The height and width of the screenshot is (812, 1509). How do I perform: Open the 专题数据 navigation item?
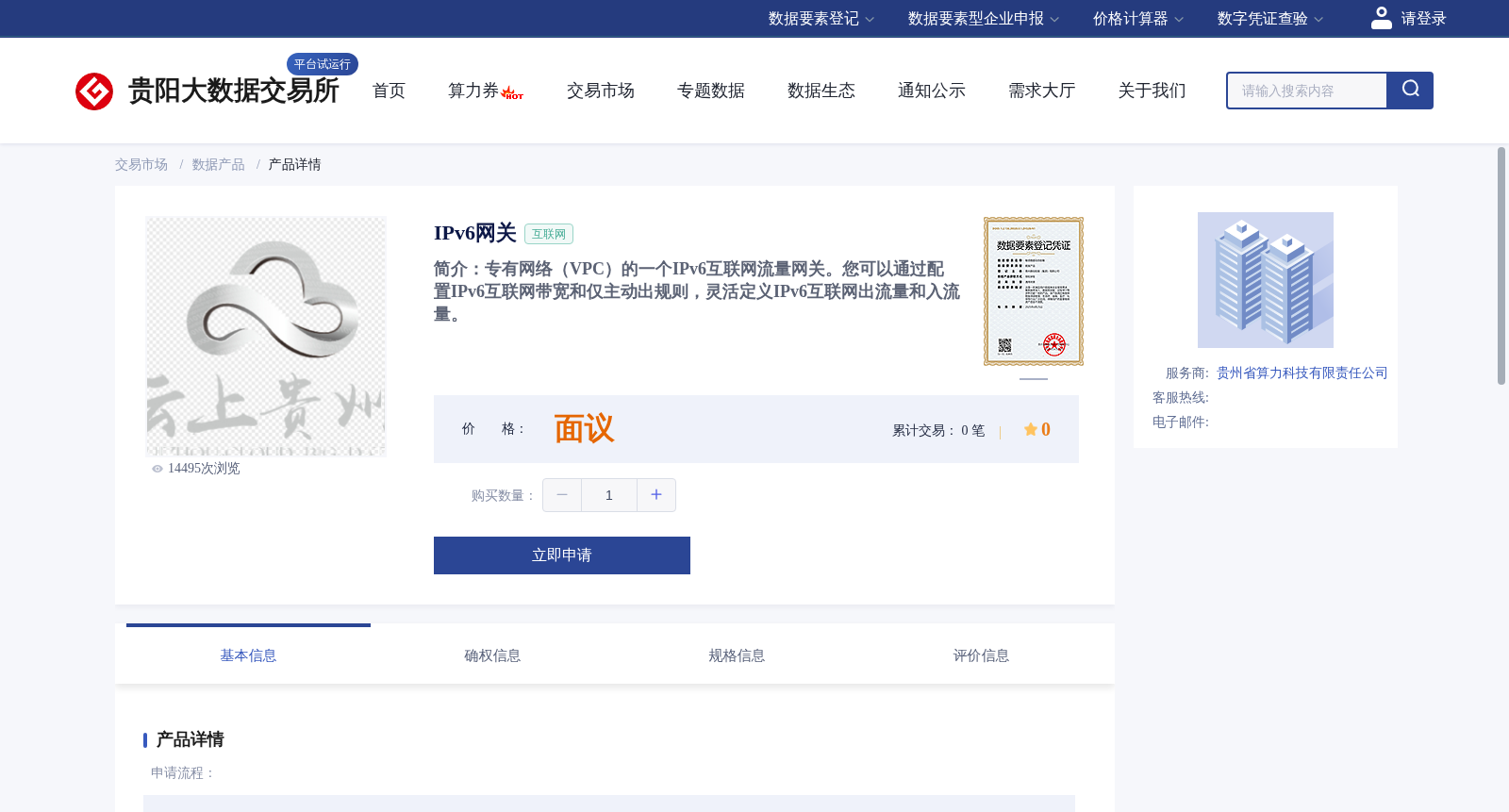coord(711,91)
